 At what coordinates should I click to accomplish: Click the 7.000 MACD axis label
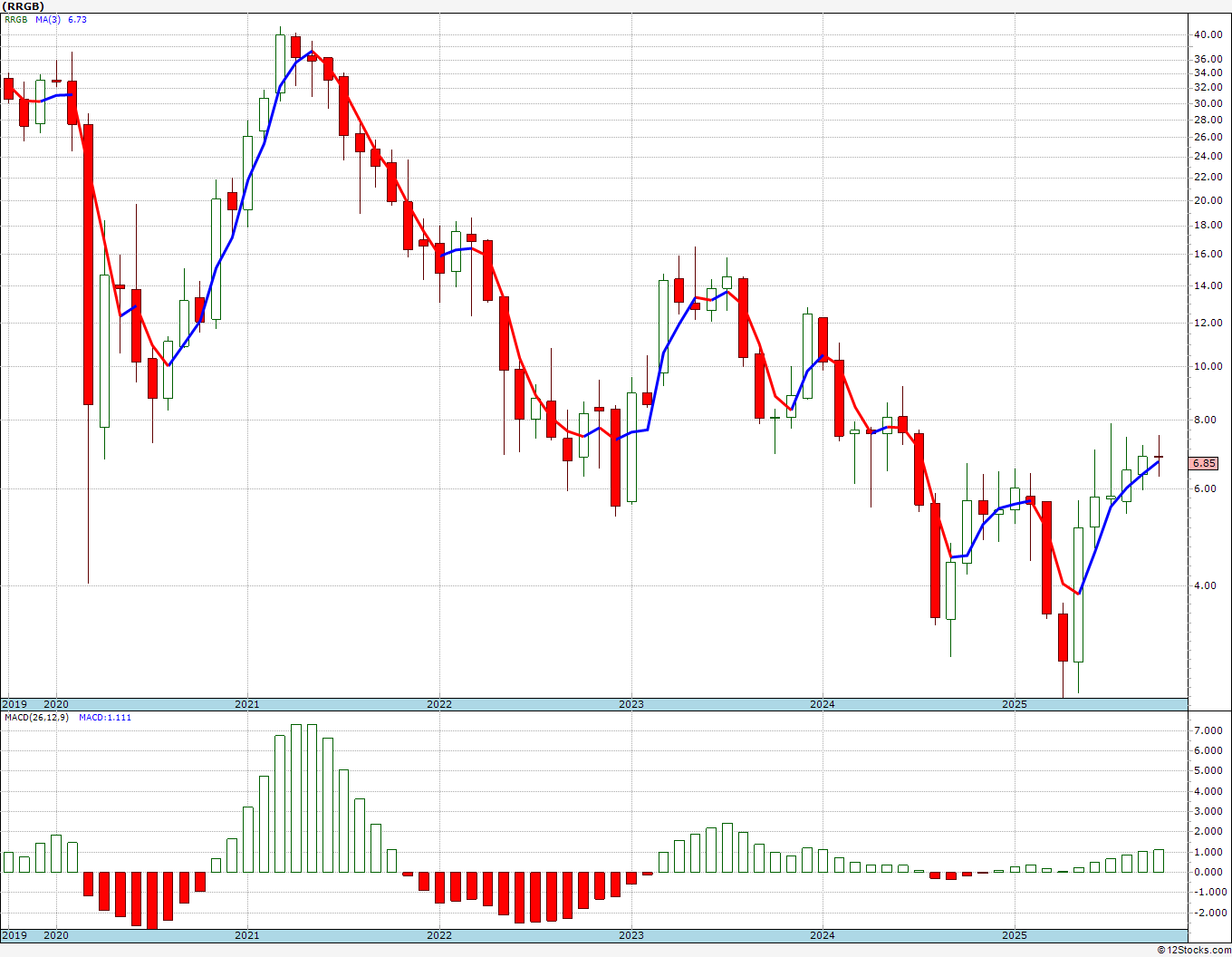(x=1208, y=730)
